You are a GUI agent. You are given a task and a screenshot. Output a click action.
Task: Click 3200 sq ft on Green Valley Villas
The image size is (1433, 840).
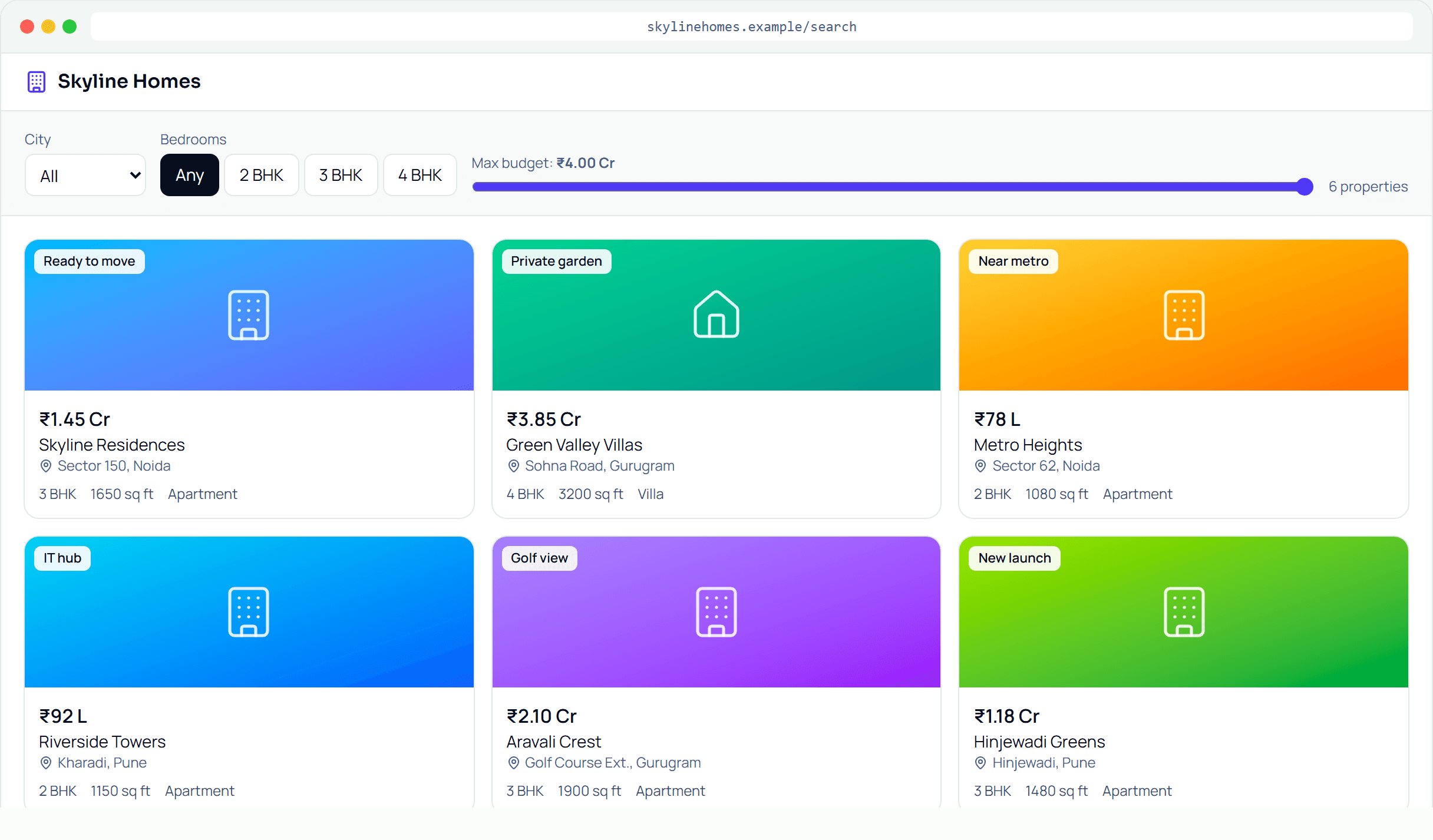point(590,494)
